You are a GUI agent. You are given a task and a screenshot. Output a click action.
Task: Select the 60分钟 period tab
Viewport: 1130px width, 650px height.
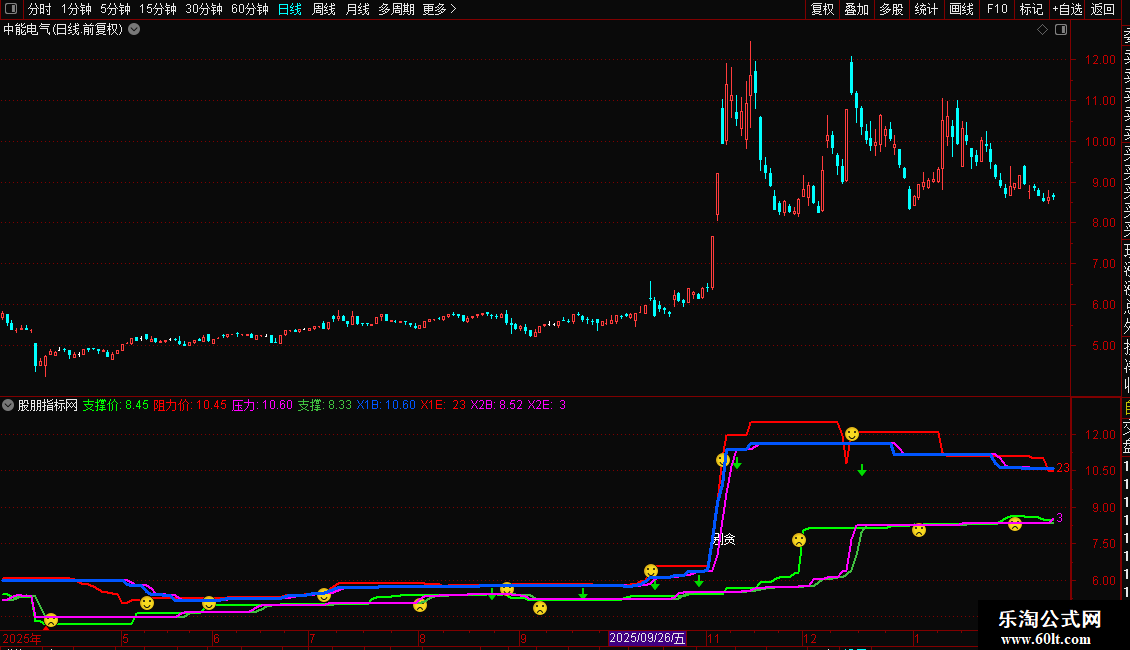click(250, 9)
